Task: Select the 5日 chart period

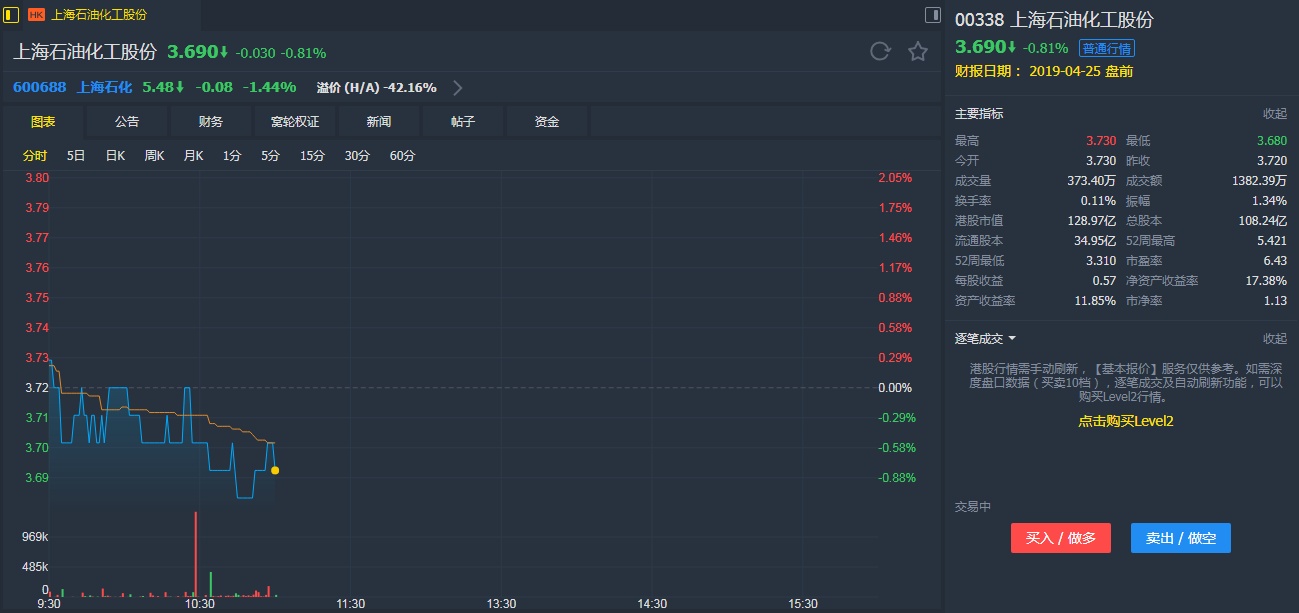Action: point(76,156)
